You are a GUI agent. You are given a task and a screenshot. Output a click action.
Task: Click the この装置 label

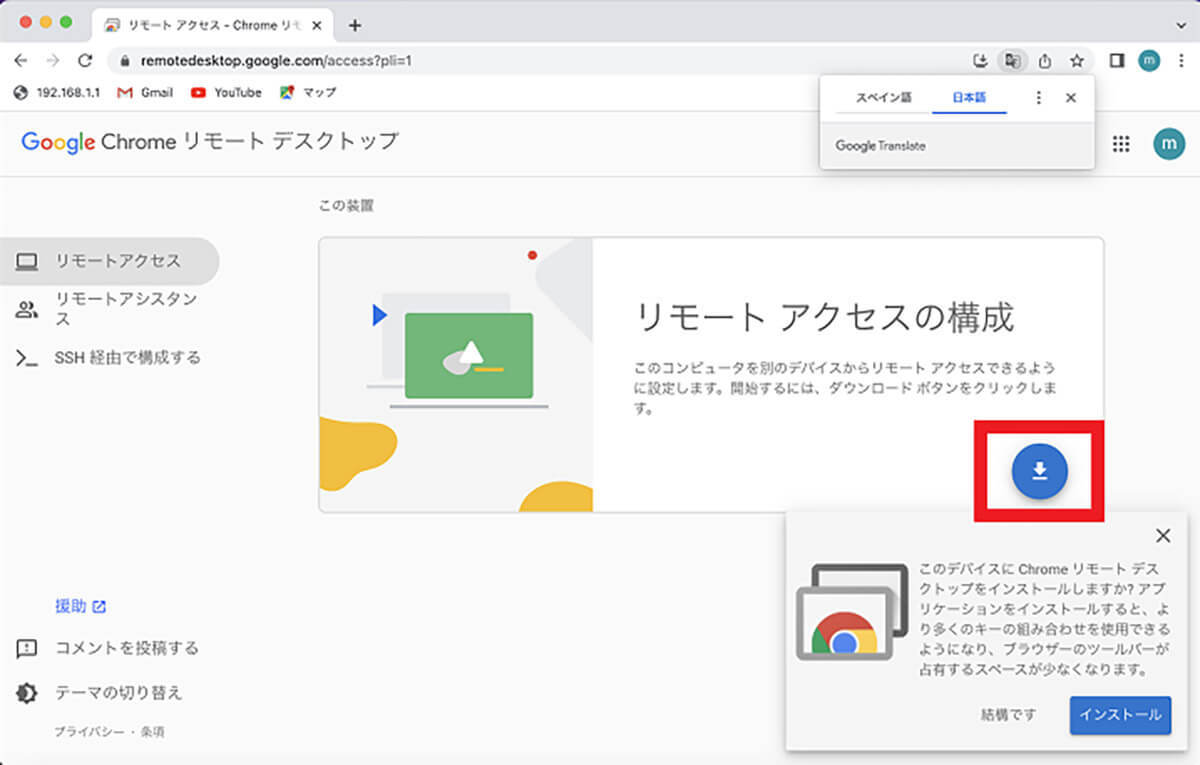346,206
